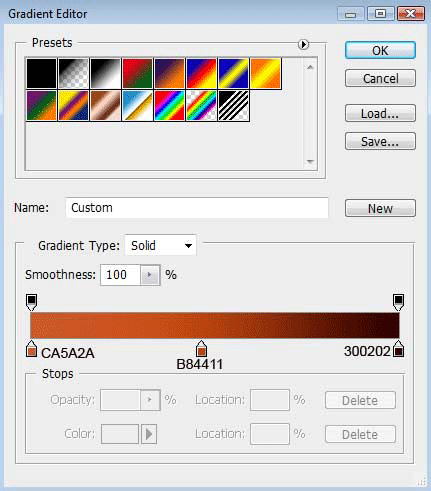Click the Delete button for color stop

click(x=360, y=434)
